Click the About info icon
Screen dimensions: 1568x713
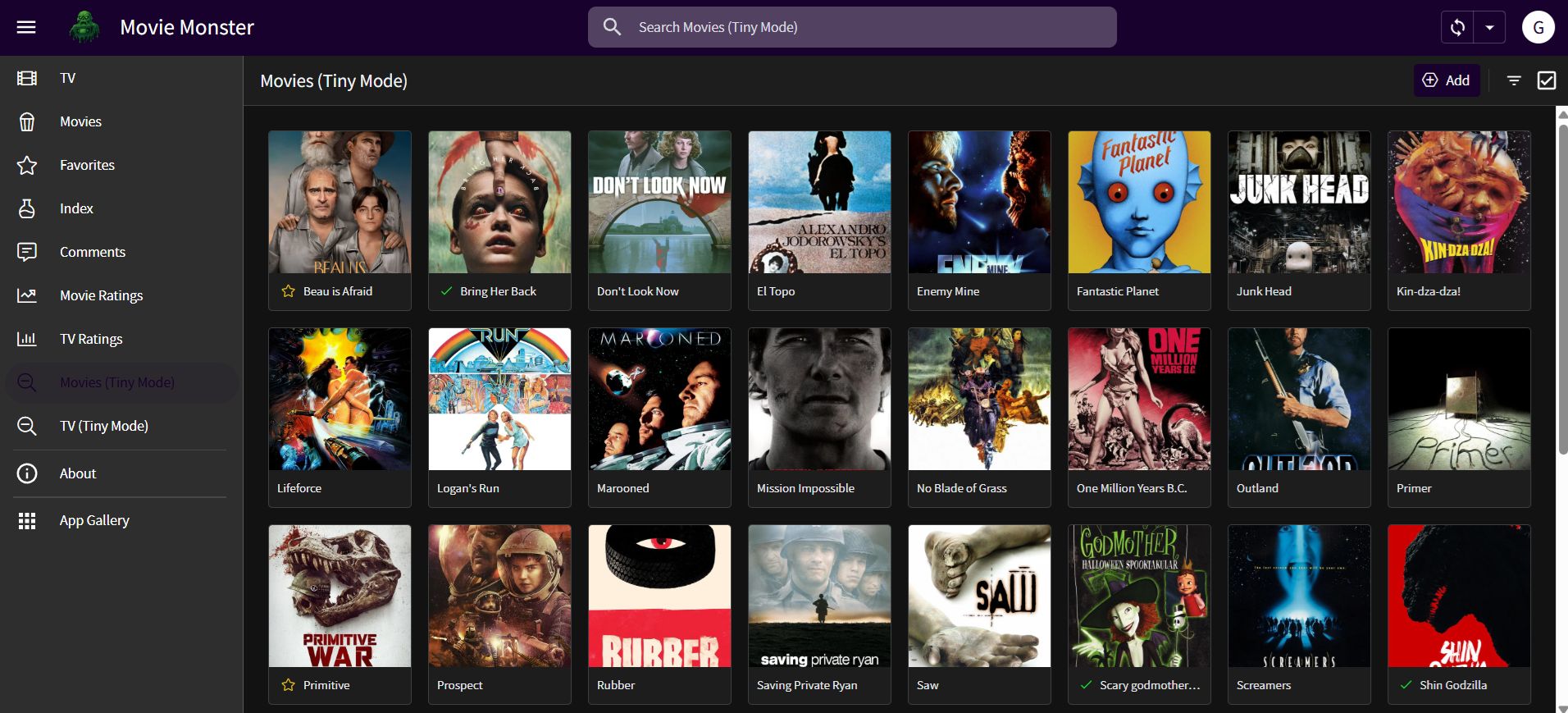click(x=27, y=473)
